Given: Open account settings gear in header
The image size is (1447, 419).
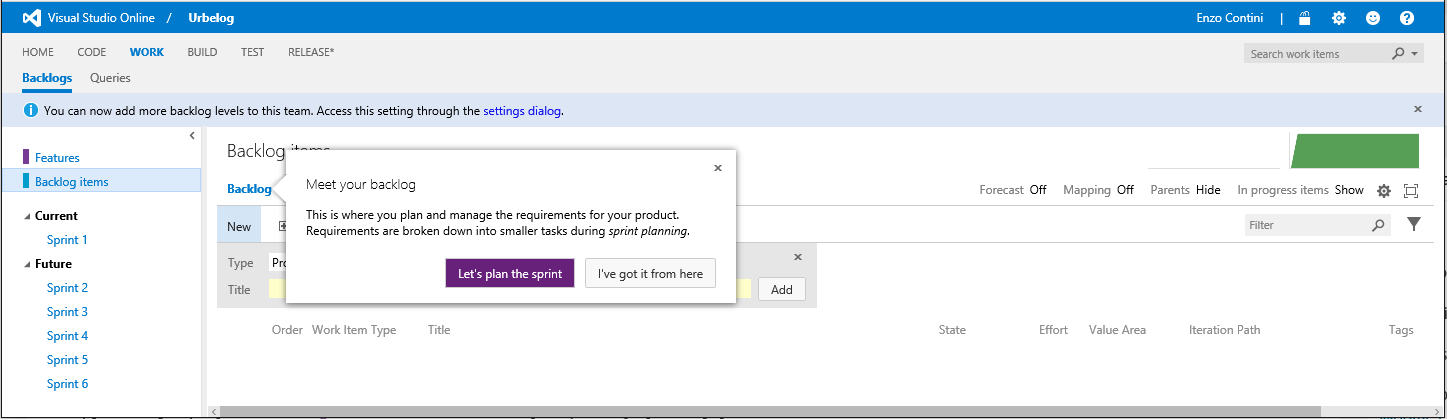Looking at the screenshot, I should tap(1338, 18).
